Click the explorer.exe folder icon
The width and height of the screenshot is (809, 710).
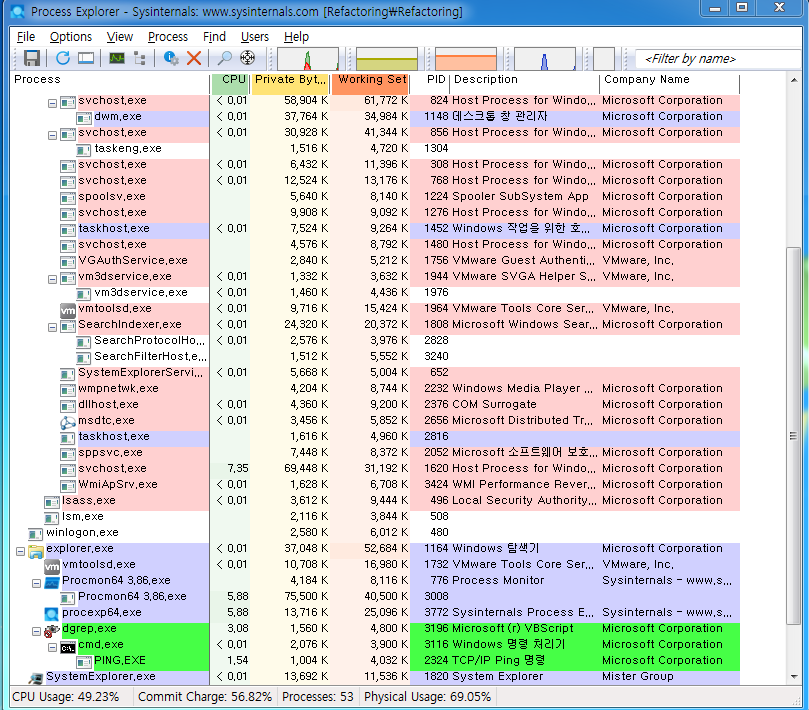pyautogui.click(x=36, y=552)
